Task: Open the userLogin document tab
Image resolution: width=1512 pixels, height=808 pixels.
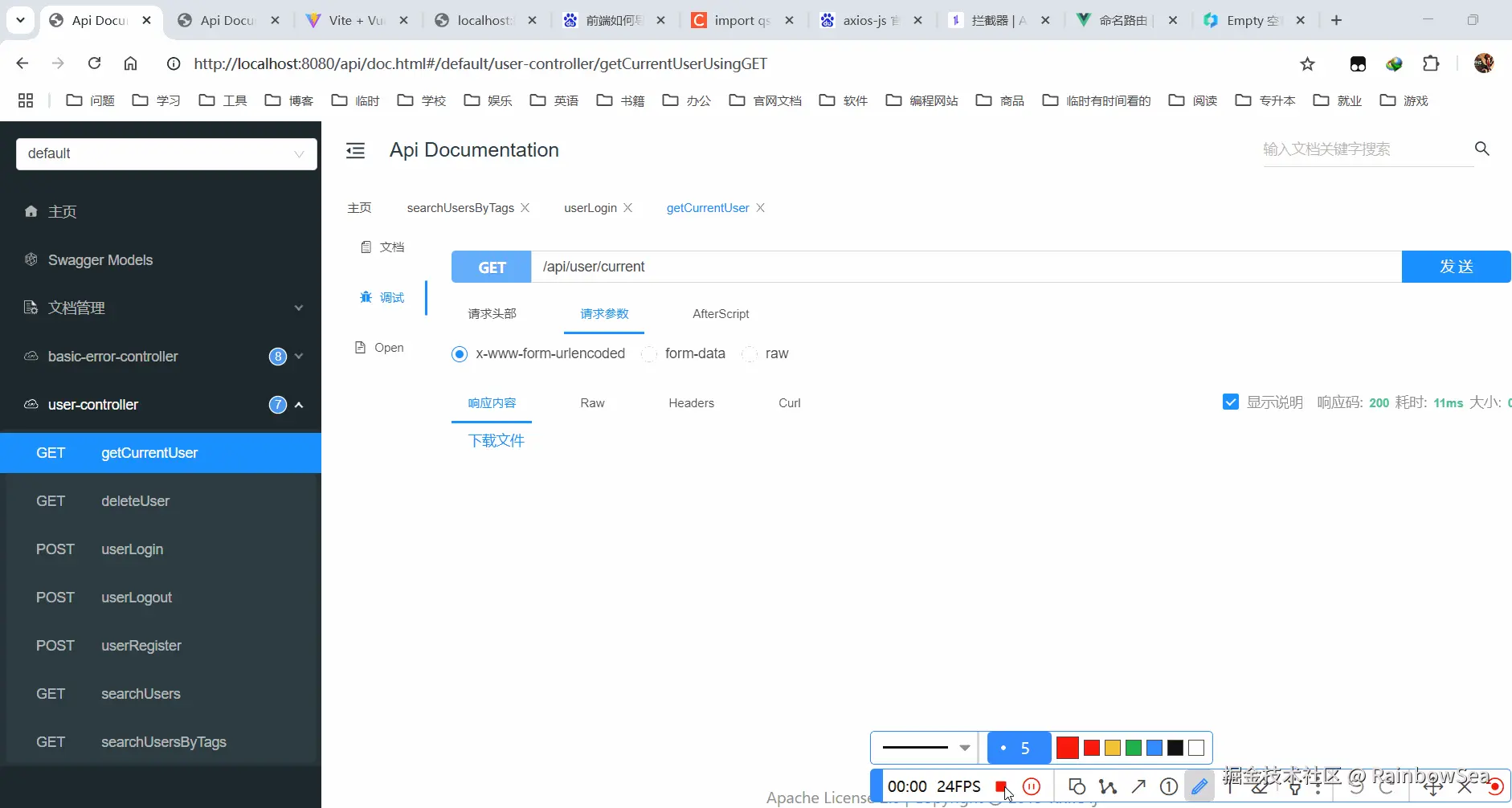Action: pyautogui.click(x=590, y=207)
